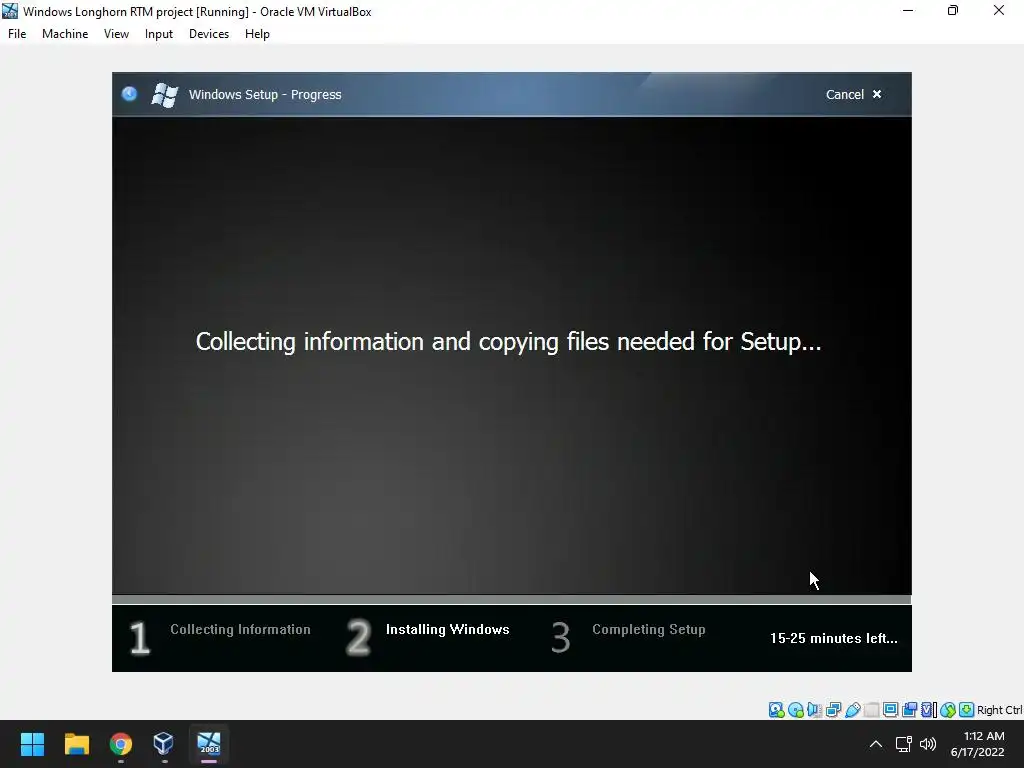Click the Collecting Information step label
The image size is (1024, 768).
tap(240, 630)
